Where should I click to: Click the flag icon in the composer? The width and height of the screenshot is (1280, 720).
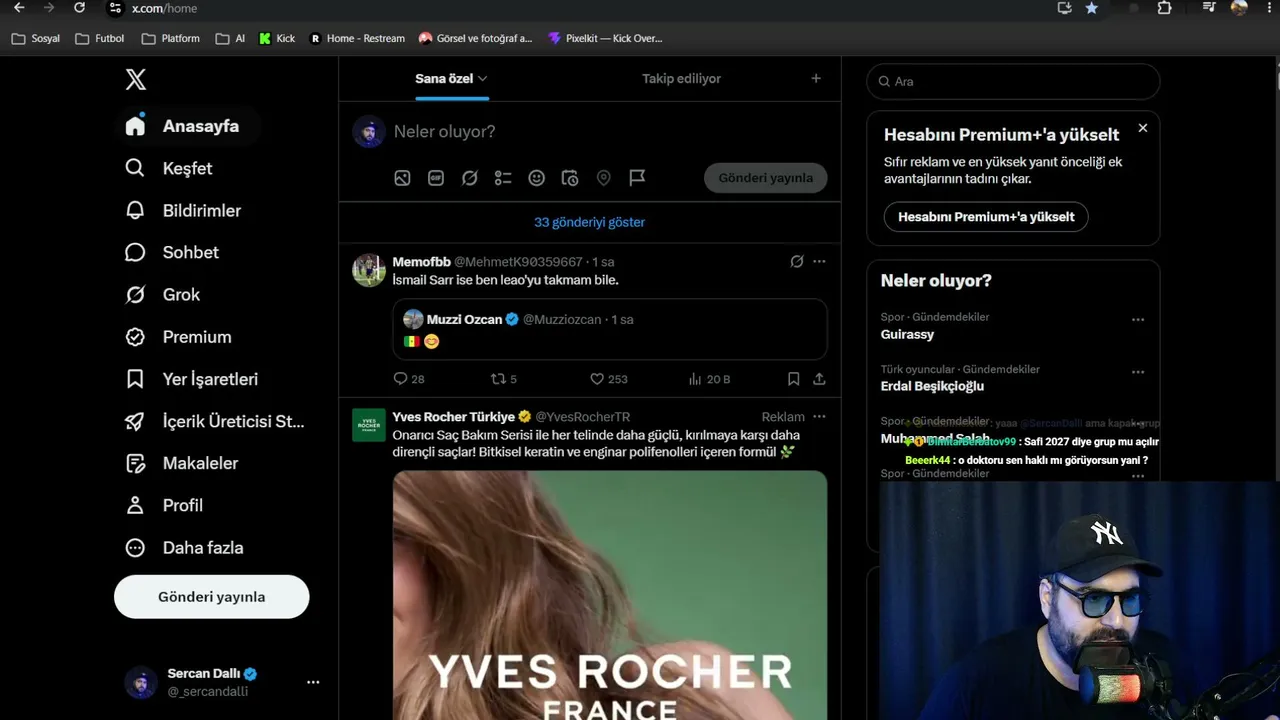[x=637, y=178]
